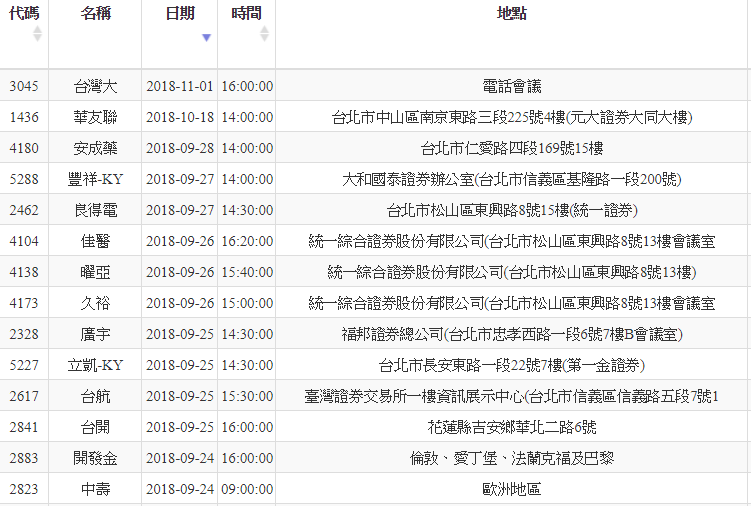751x506 pixels.
Task: Choose the 立凱-KY name cell
Action: pos(96,365)
